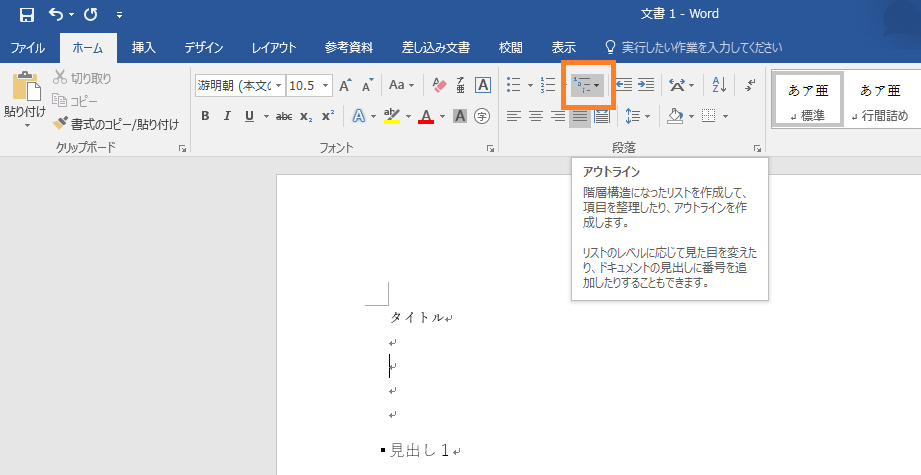
Task: Click the Save icon in quick access toolbar
Action: [x=26, y=15]
